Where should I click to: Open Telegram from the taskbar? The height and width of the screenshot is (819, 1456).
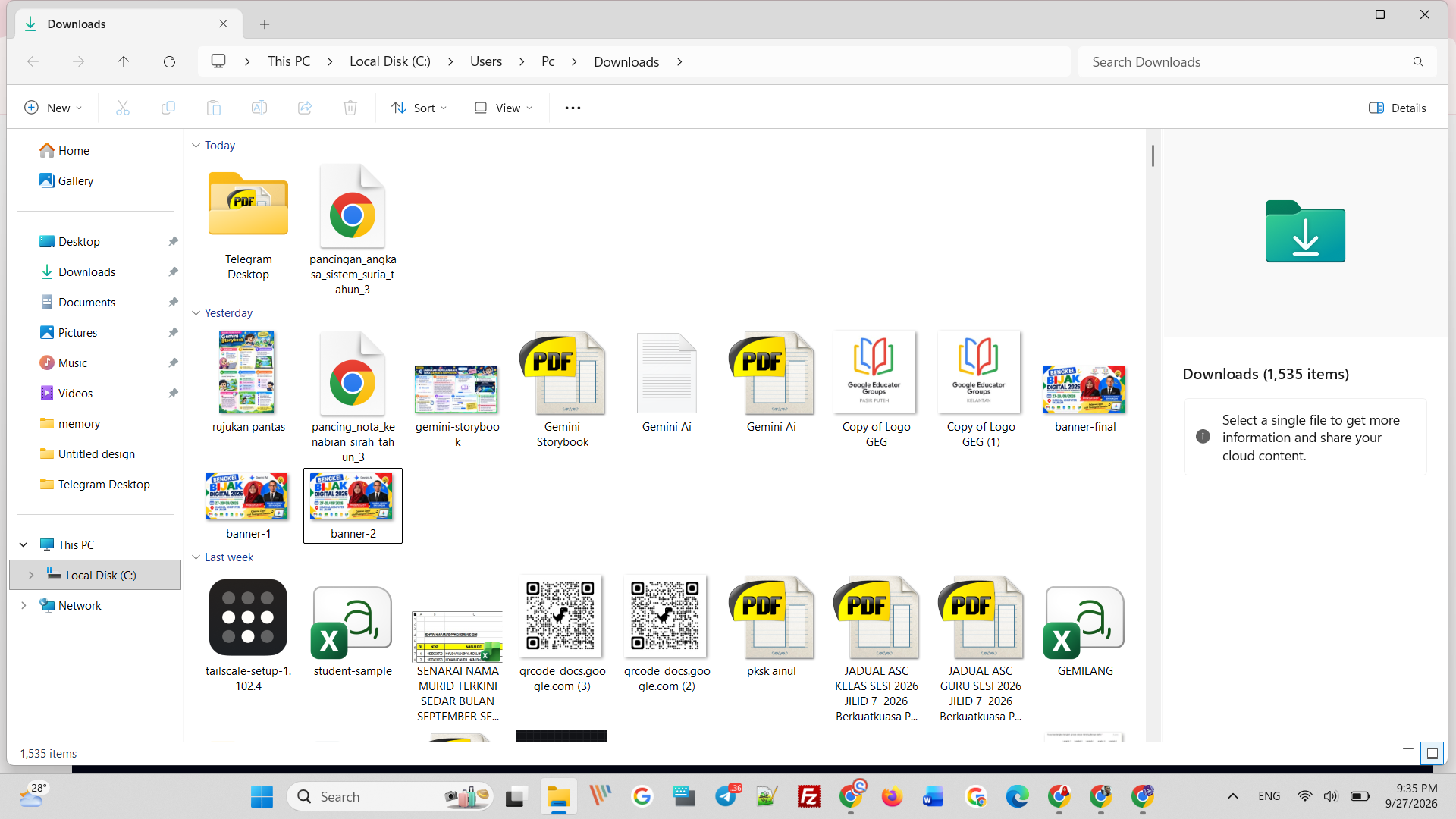tap(726, 796)
